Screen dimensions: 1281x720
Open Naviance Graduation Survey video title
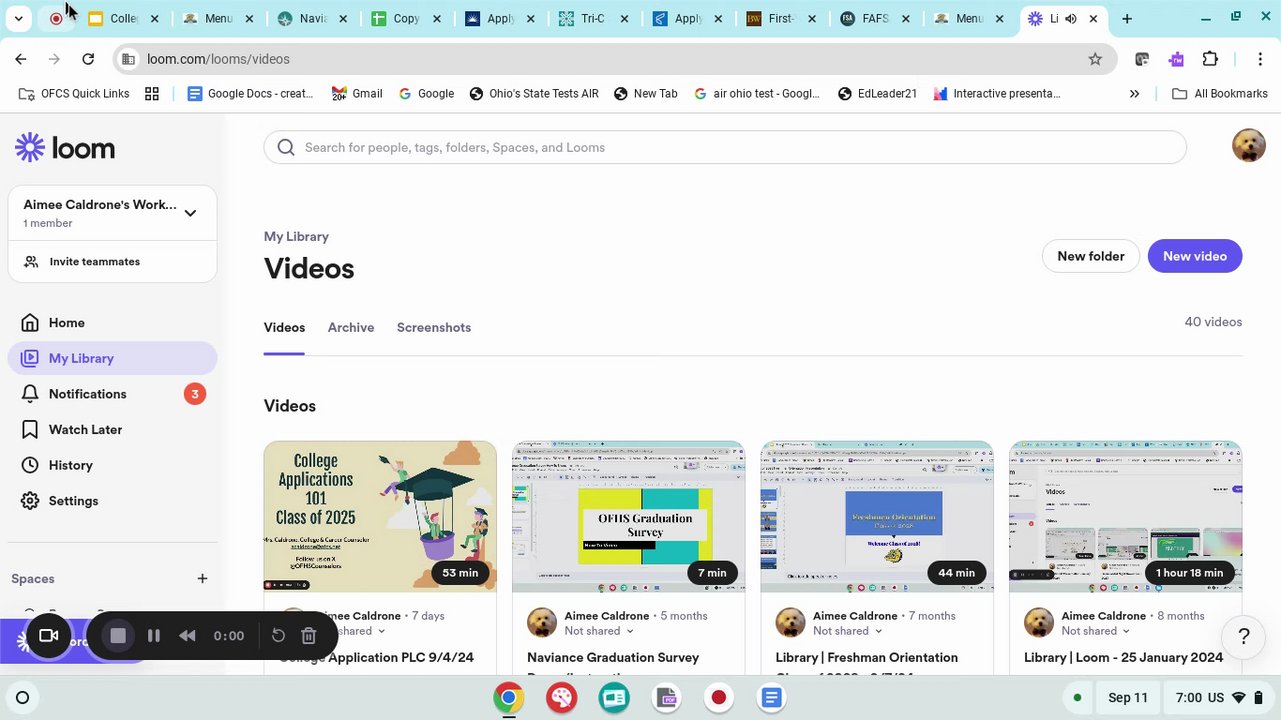613,657
